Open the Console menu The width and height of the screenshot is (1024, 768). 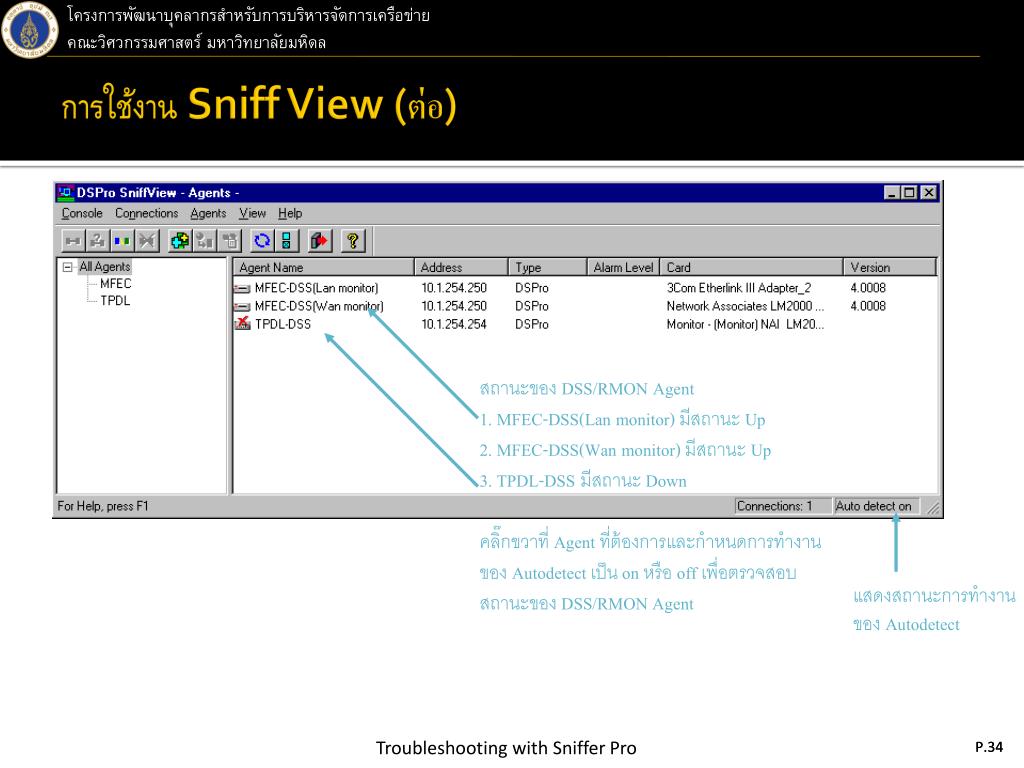click(82, 214)
